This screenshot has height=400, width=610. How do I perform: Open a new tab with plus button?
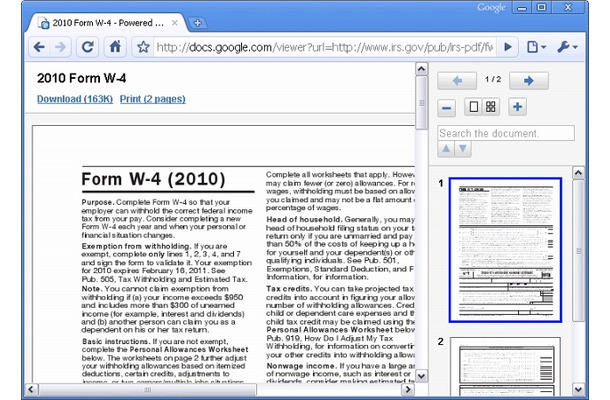[197, 23]
